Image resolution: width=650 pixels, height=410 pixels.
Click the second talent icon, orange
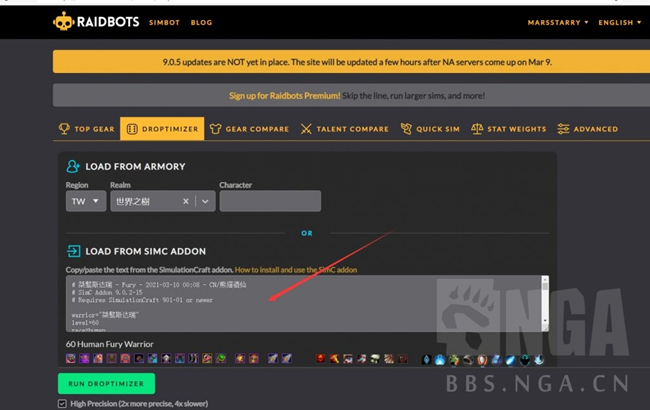(x=334, y=359)
